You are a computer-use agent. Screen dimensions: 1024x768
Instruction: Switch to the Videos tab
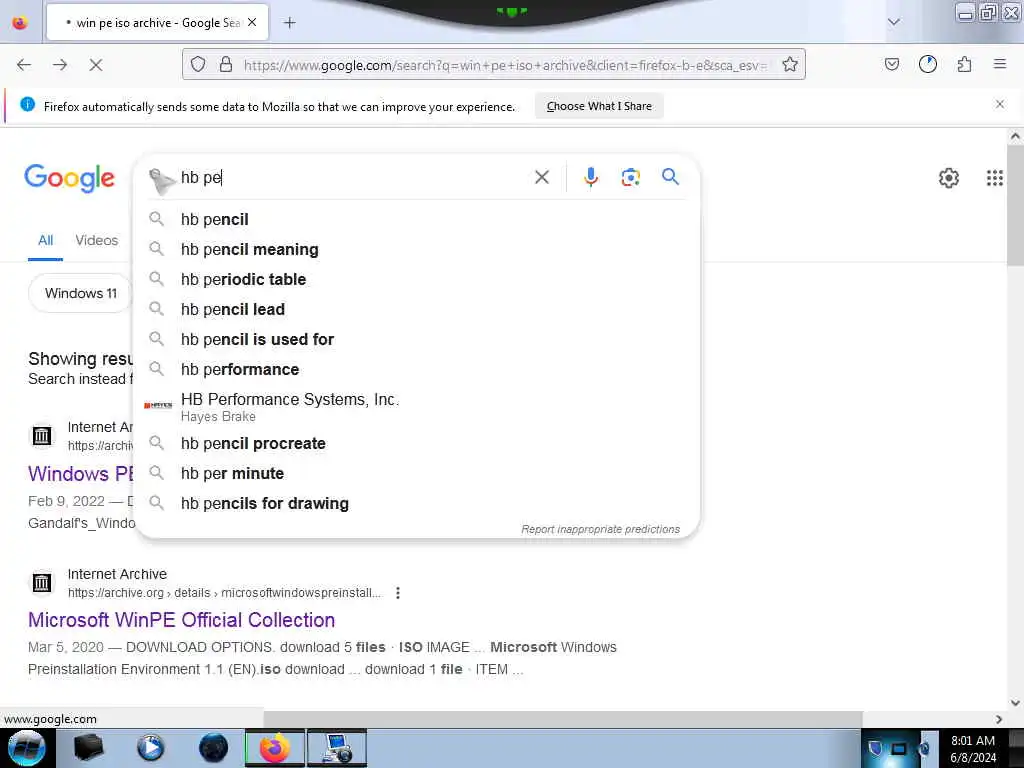97,240
